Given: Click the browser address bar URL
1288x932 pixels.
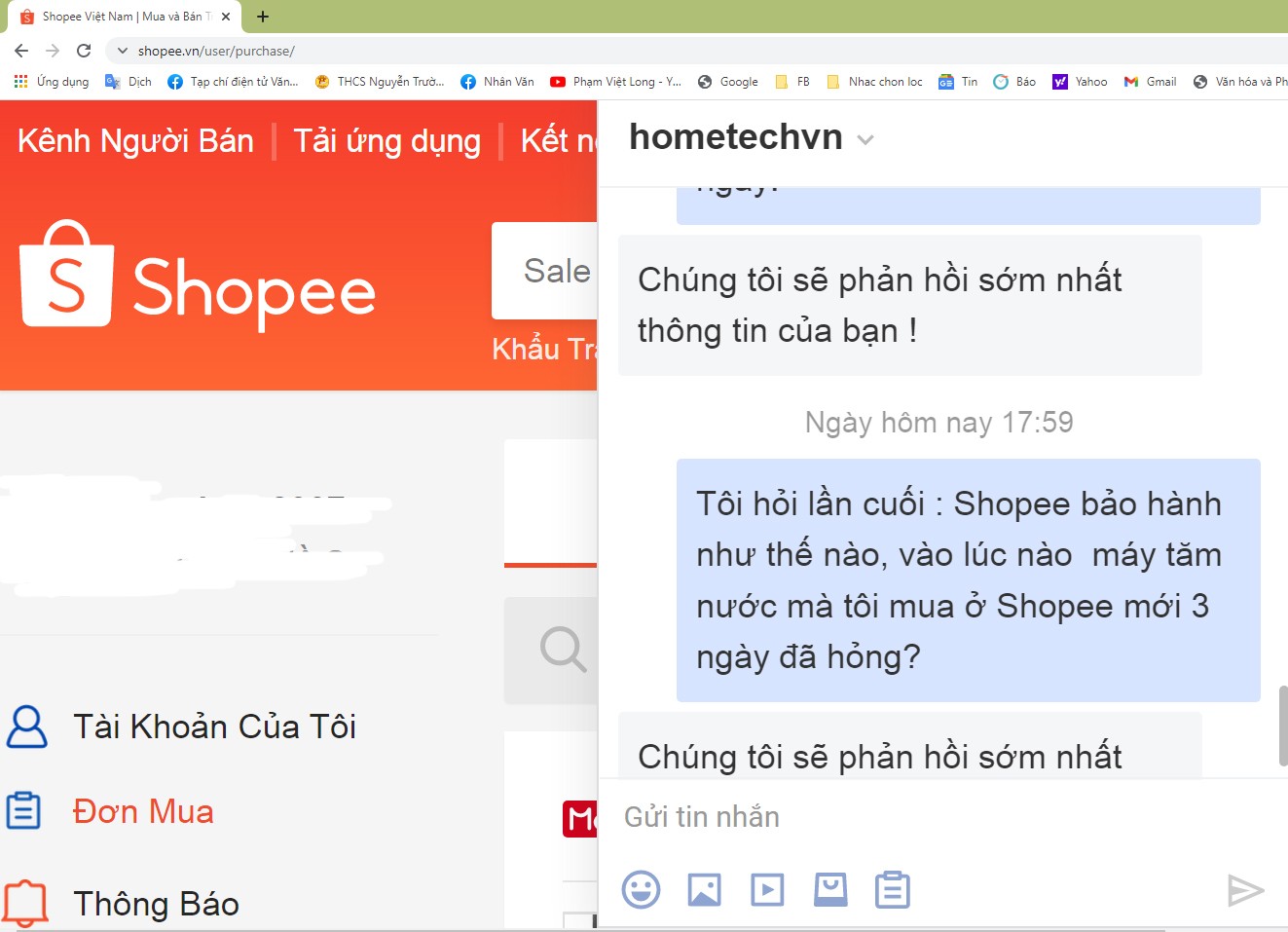Looking at the screenshot, I should [x=216, y=51].
